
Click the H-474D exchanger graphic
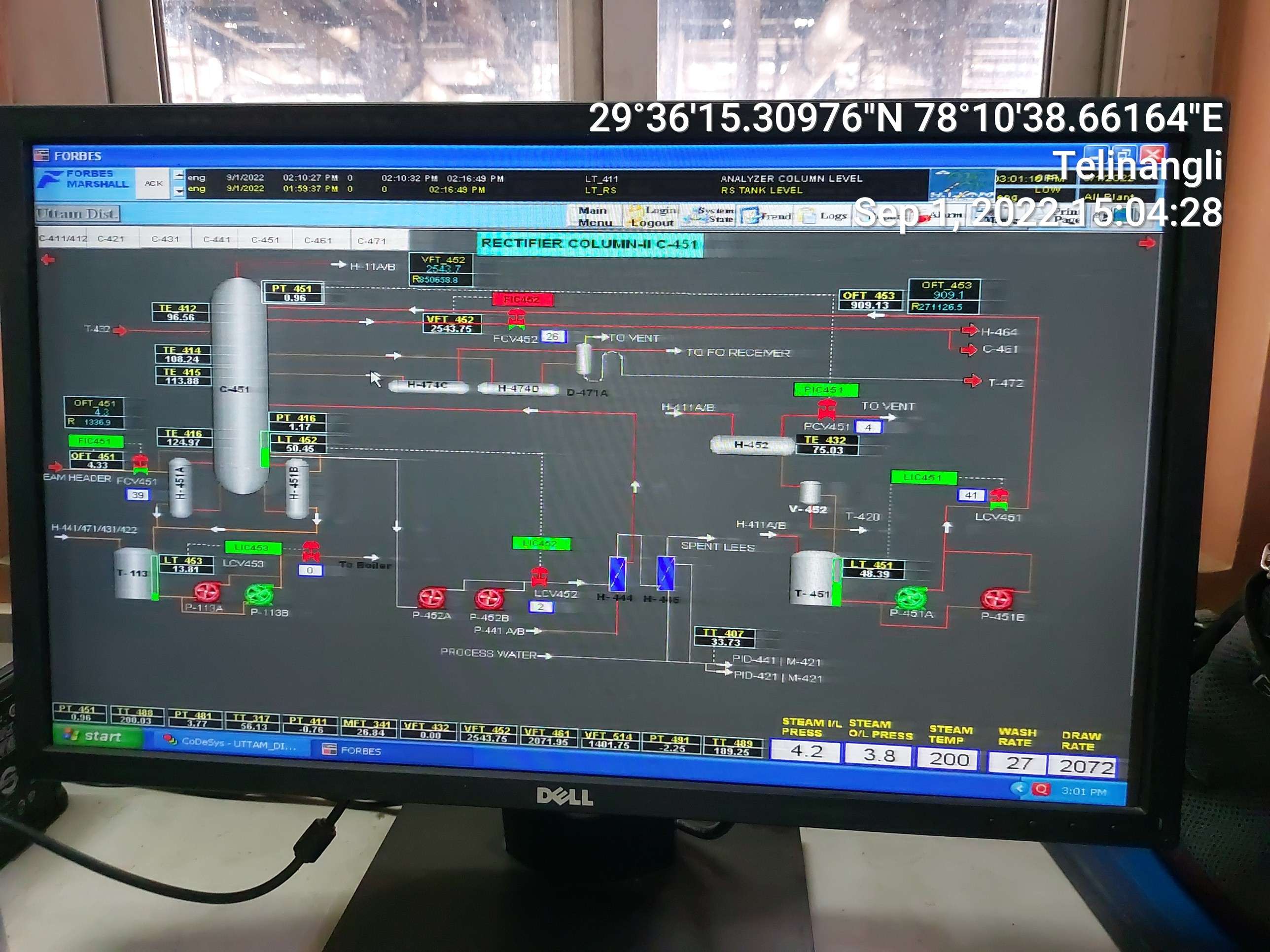pyautogui.click(x=518, y=388)
